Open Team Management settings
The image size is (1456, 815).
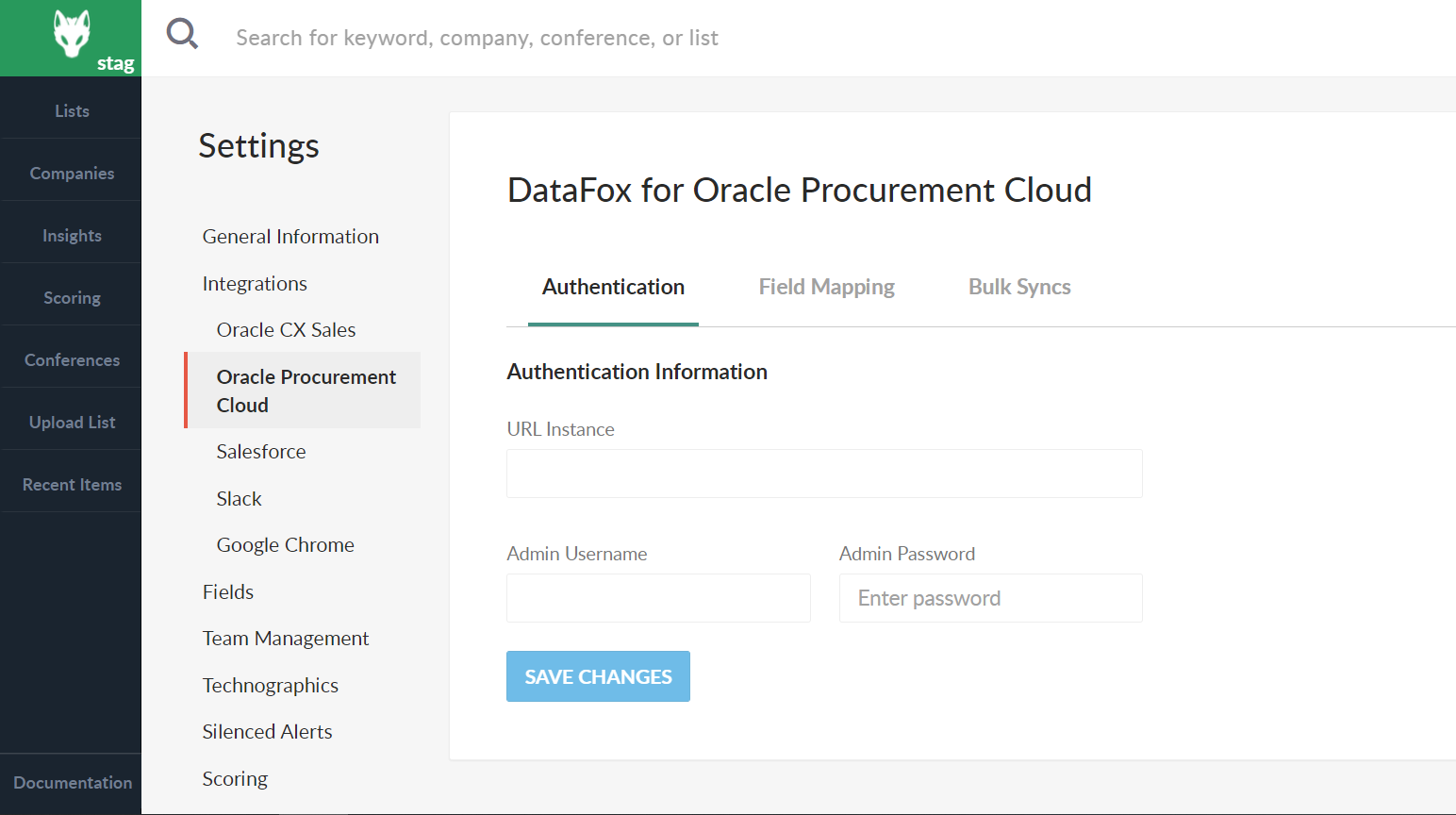(x=286, y=639)
